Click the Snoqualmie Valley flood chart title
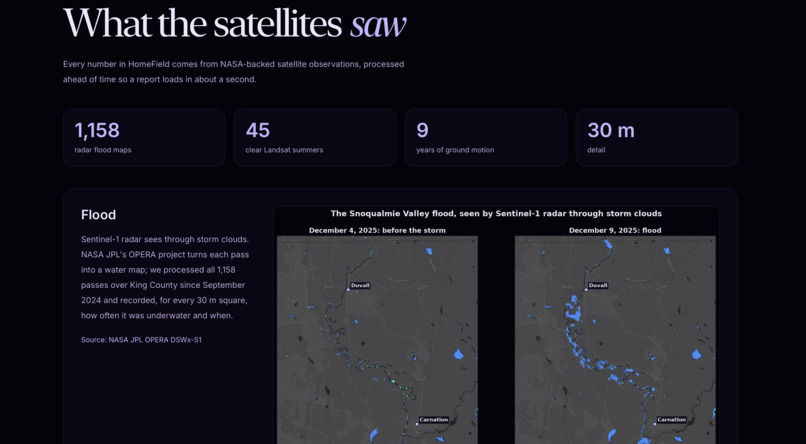The height and width of the screenshot is (444, 806). pyautogui.click(x=496, y=213)
